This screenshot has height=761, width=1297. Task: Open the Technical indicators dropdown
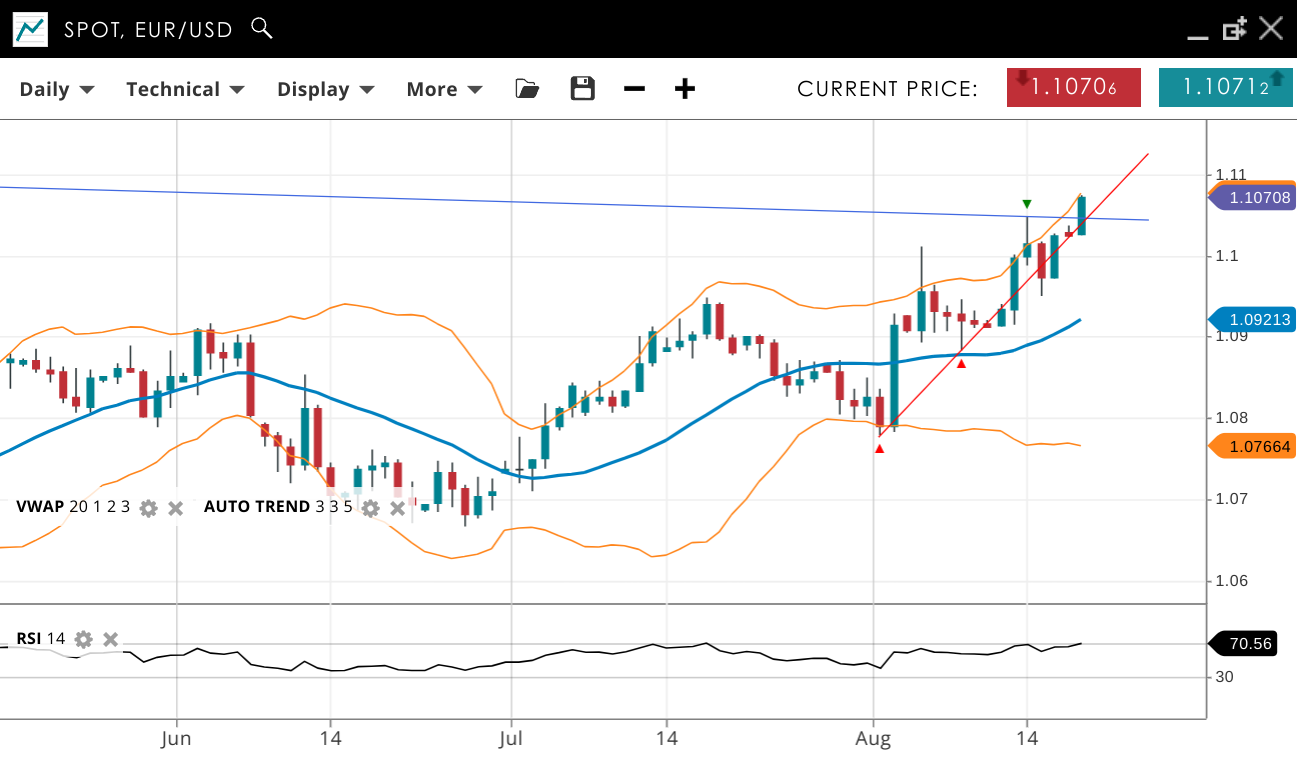pos(185,89)
